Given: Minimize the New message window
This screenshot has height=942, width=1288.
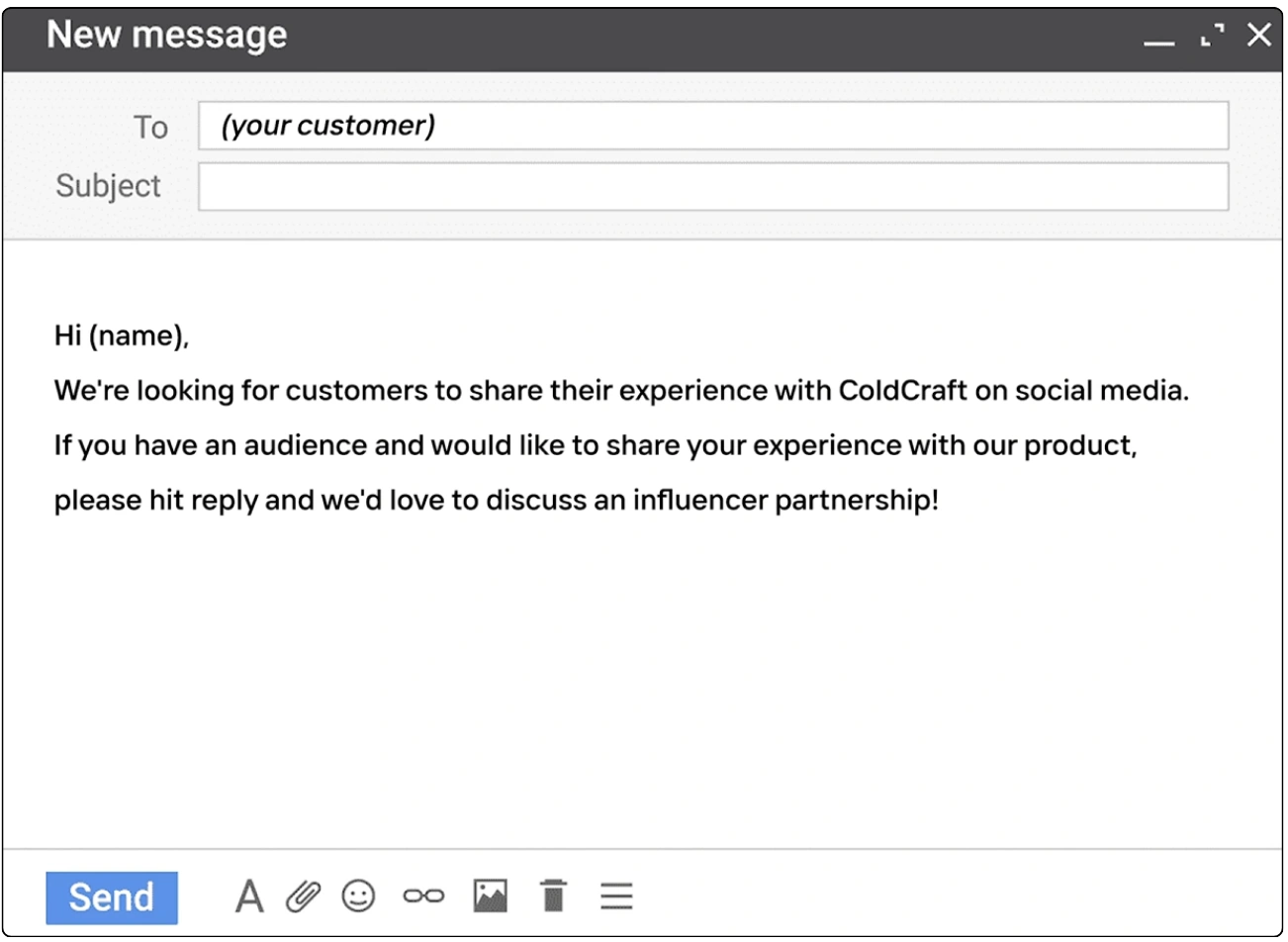Looking at the screenshot, I should pyautogui.click(x=1158, y=43).
